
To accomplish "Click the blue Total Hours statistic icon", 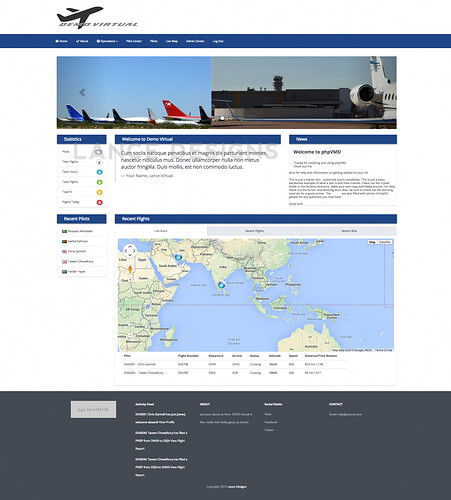I will tap(99, 172).
